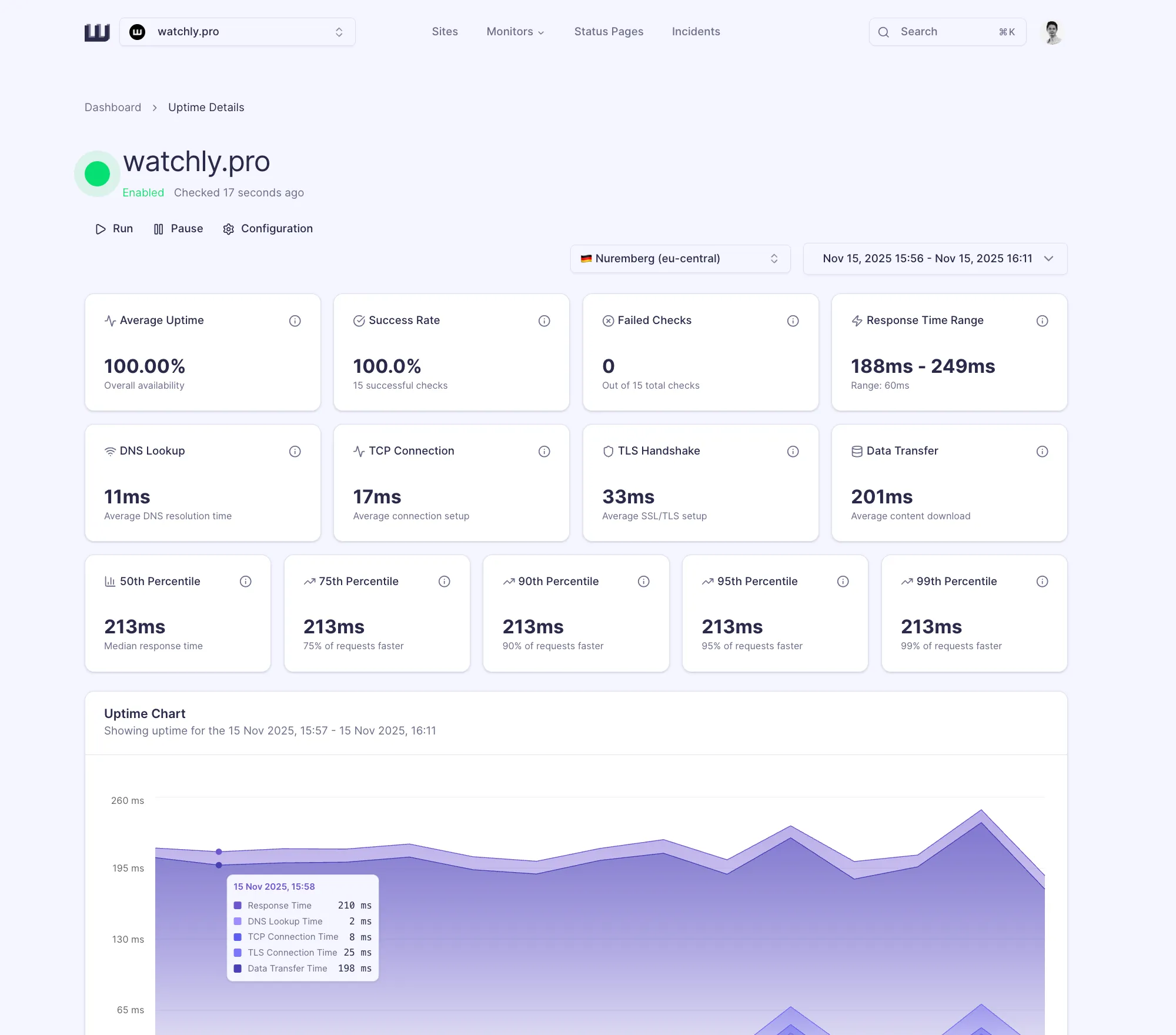The width and height of the screenshot is (1176, 1035).
Task: Run the uptime check now
Action: pos(115,229)
